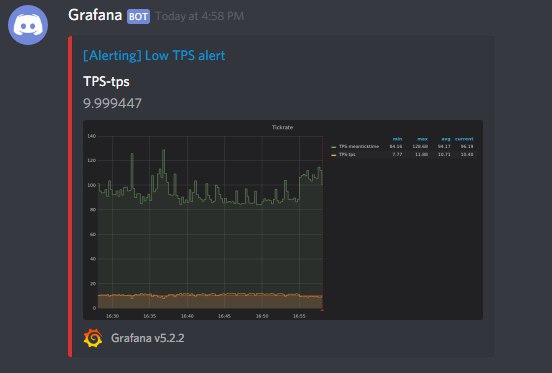The image size is (552, 373).
Task: Click the Grafana flame logo in footer
Action: [x=93, y=338]
